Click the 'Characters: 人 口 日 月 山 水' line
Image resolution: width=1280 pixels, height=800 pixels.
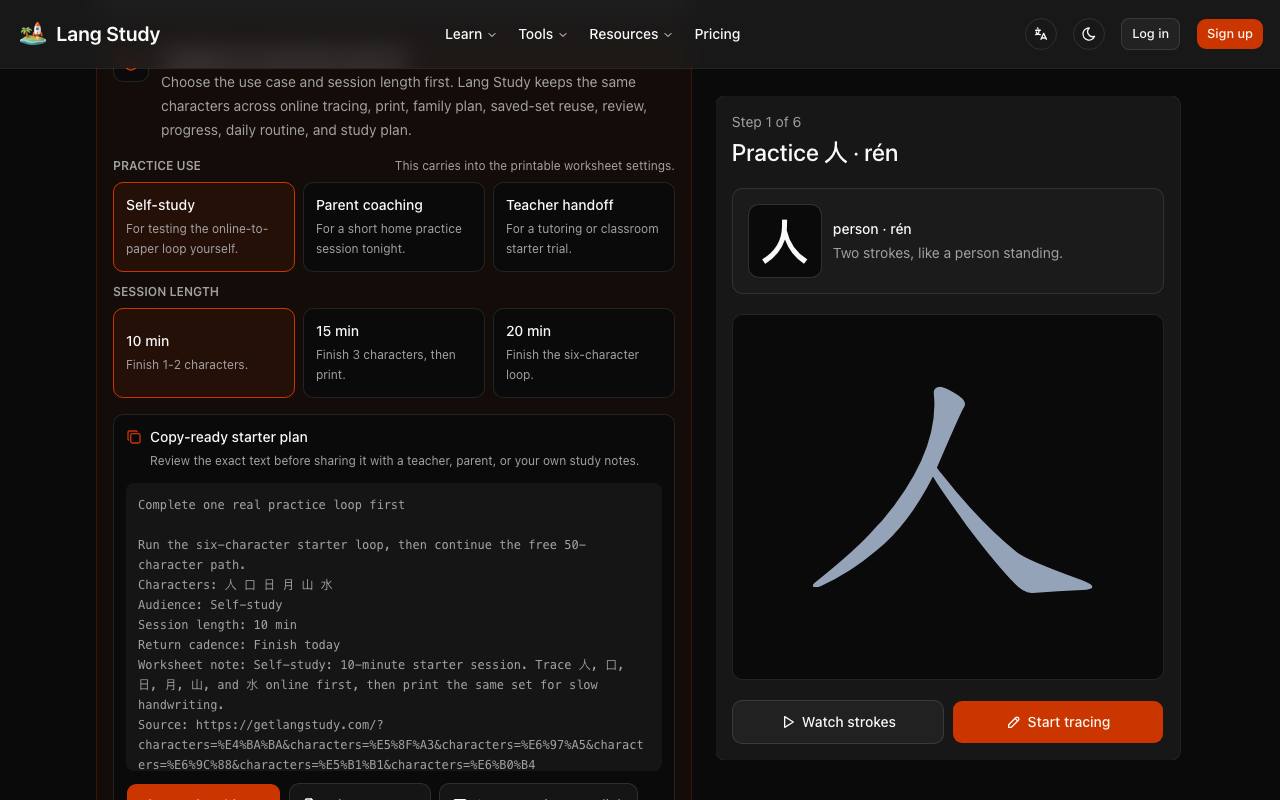235,585
